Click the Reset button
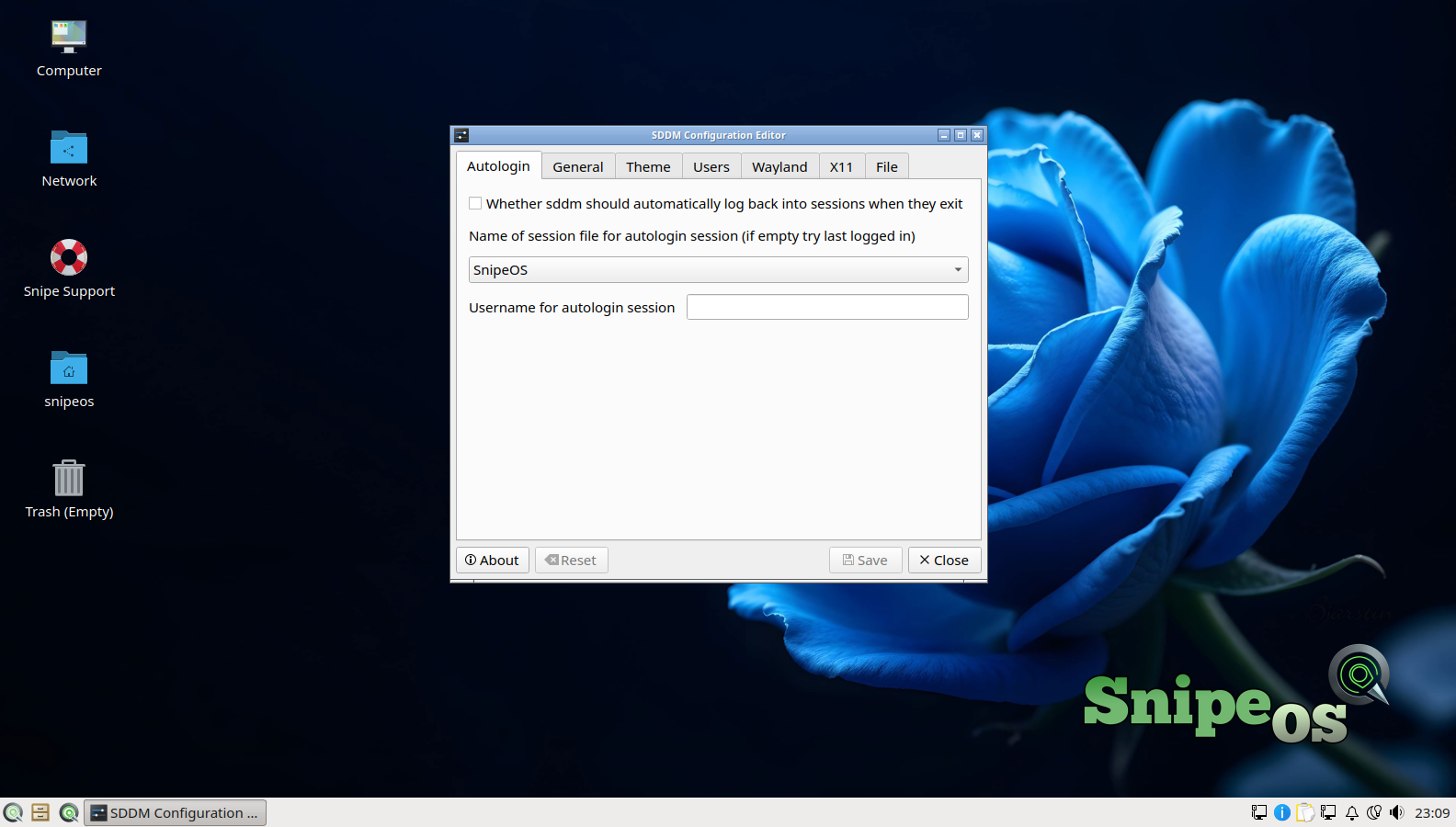Screen dimensions: 1456x827 click(572, 560)
